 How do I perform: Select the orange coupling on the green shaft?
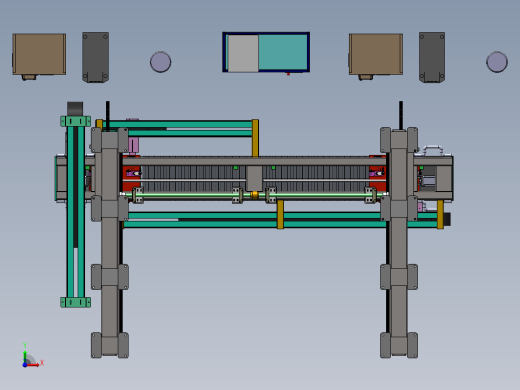point(254,195)
